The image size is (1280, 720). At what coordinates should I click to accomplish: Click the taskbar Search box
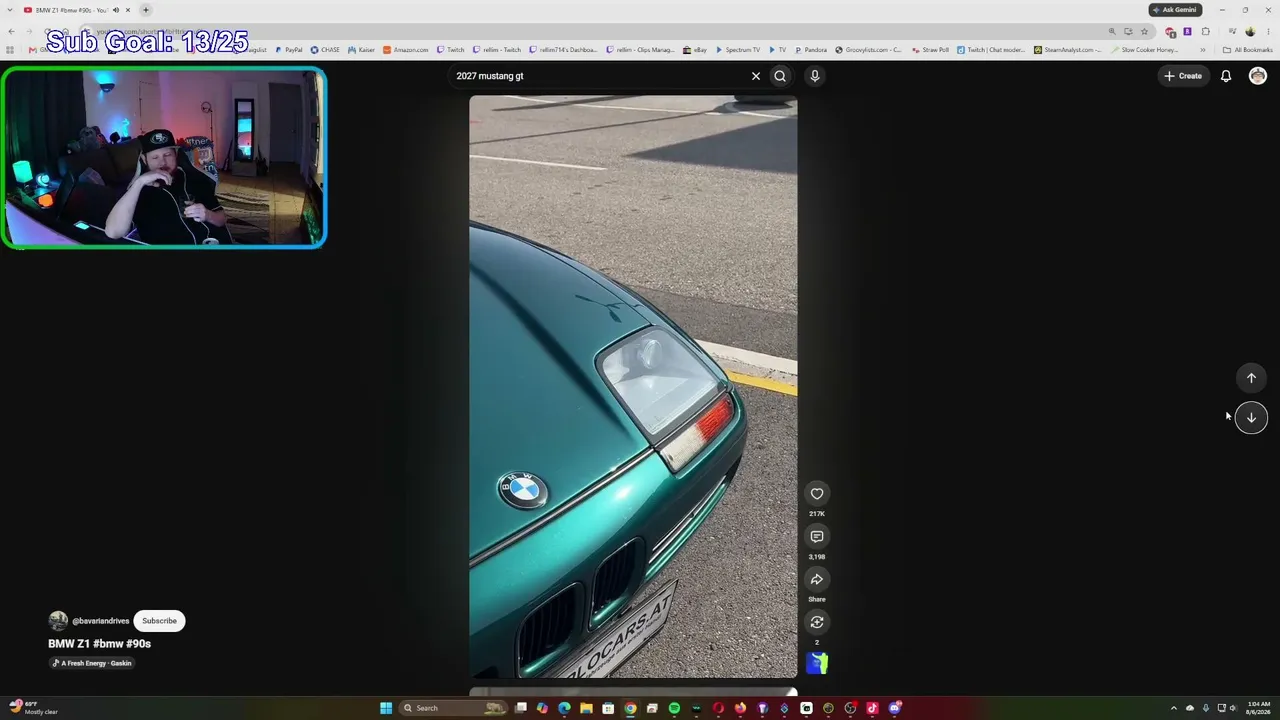click(x=455, y=708)
